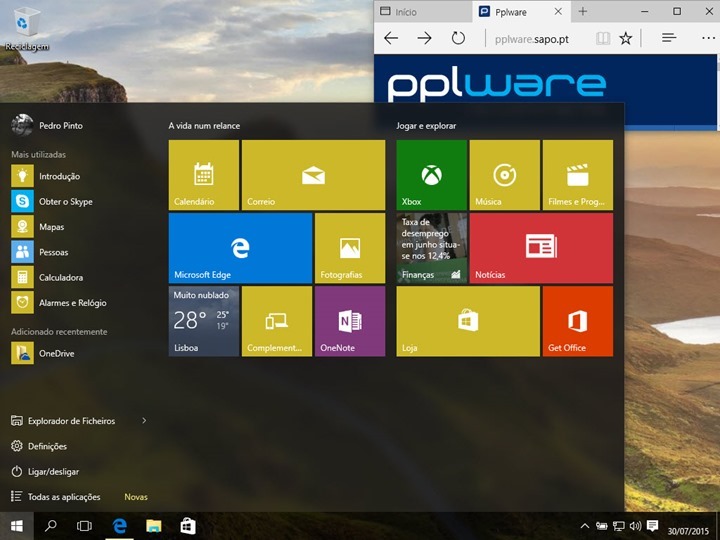Toggle Reading view in Edge
This screenshot has height=540, width=720.
pos(603,38)
